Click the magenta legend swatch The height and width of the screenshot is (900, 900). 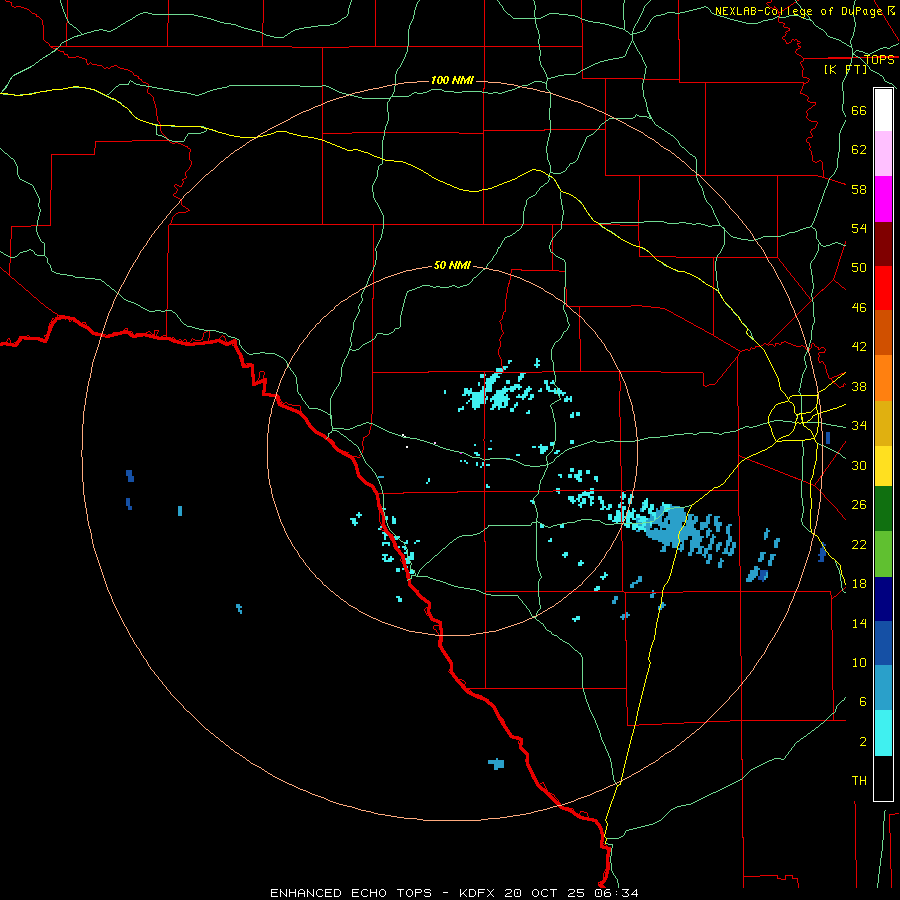click(x=883, y=199)
